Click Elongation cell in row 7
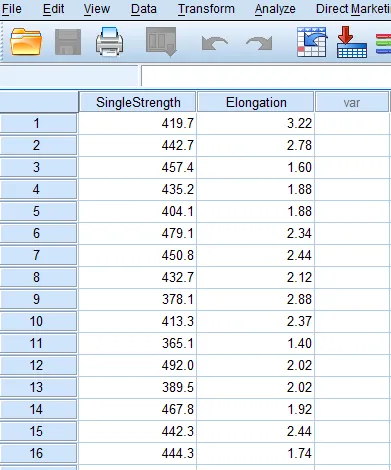391x470 pixels. click(x=256, y=255)
